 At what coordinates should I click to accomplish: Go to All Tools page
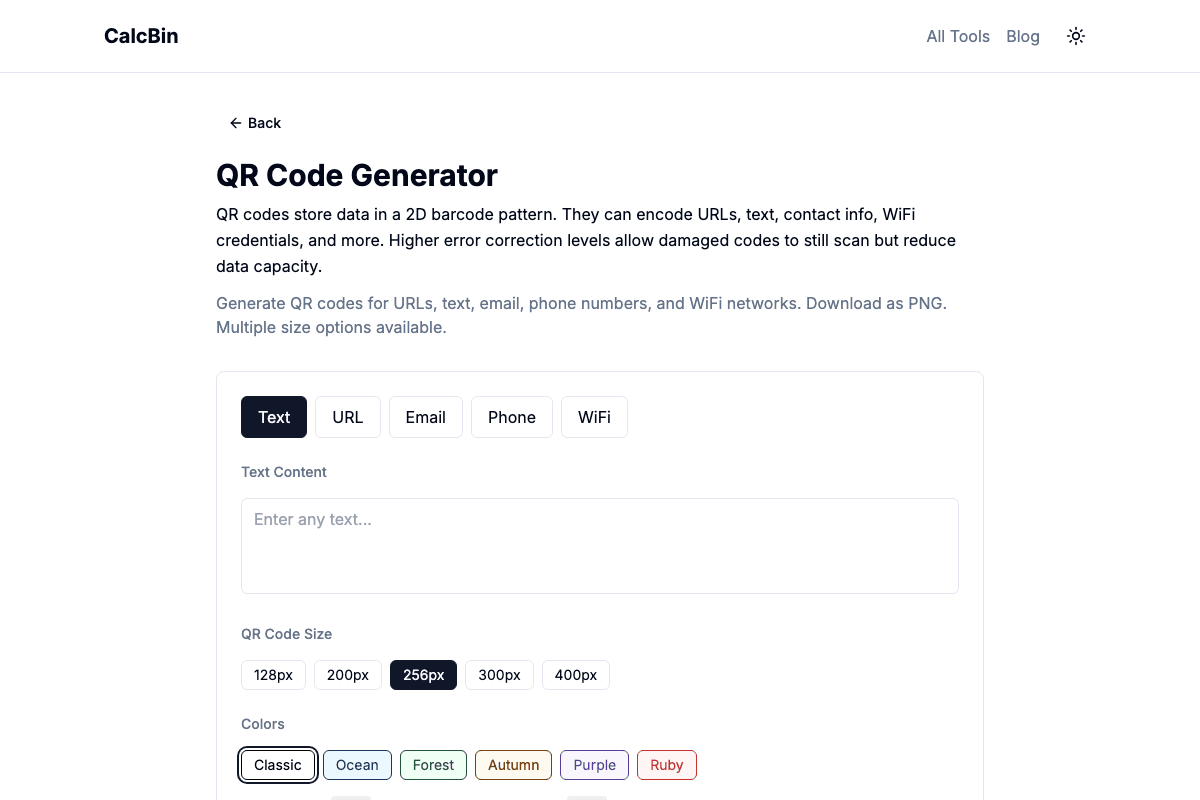957,36
